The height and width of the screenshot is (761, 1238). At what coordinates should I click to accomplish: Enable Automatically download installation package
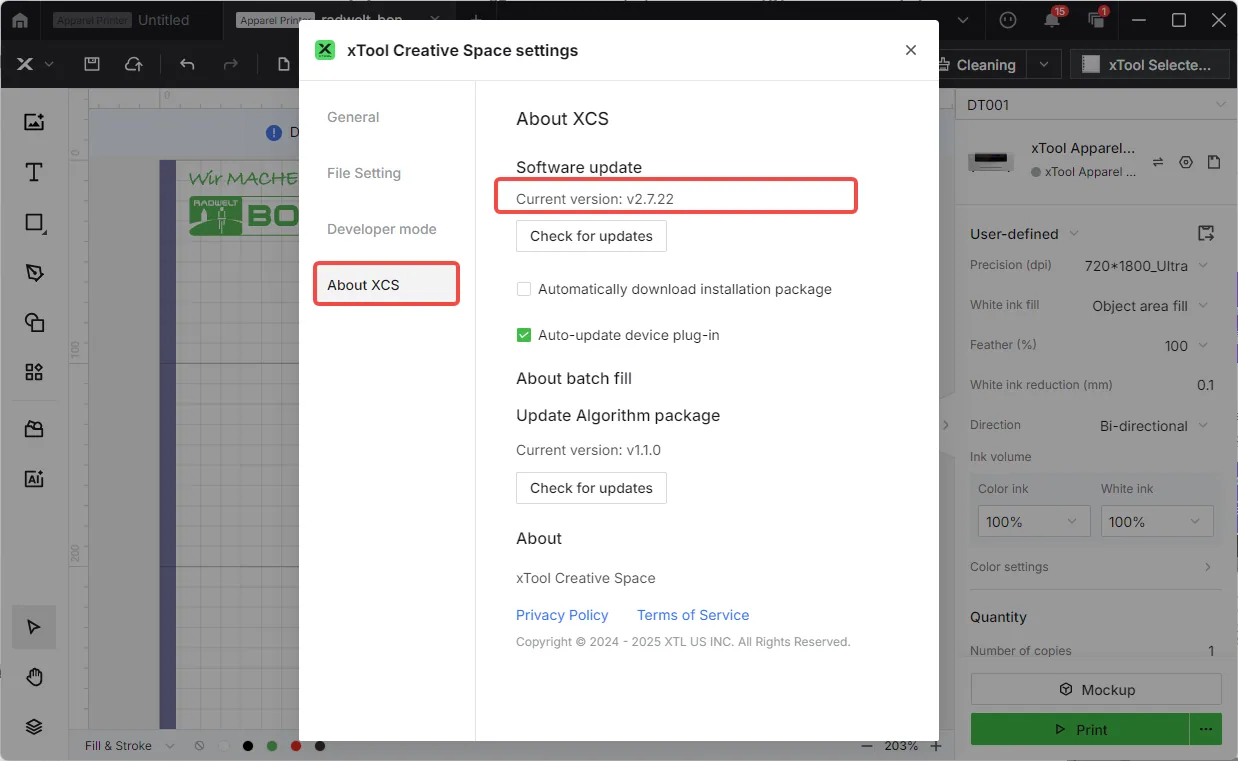(523, 289)
